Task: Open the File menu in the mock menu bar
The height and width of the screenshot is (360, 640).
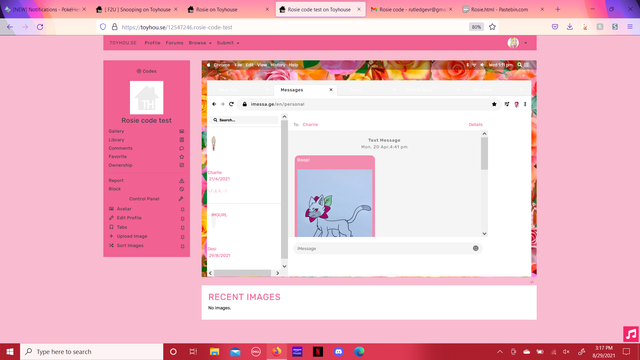Action: [x=238, y=65]
